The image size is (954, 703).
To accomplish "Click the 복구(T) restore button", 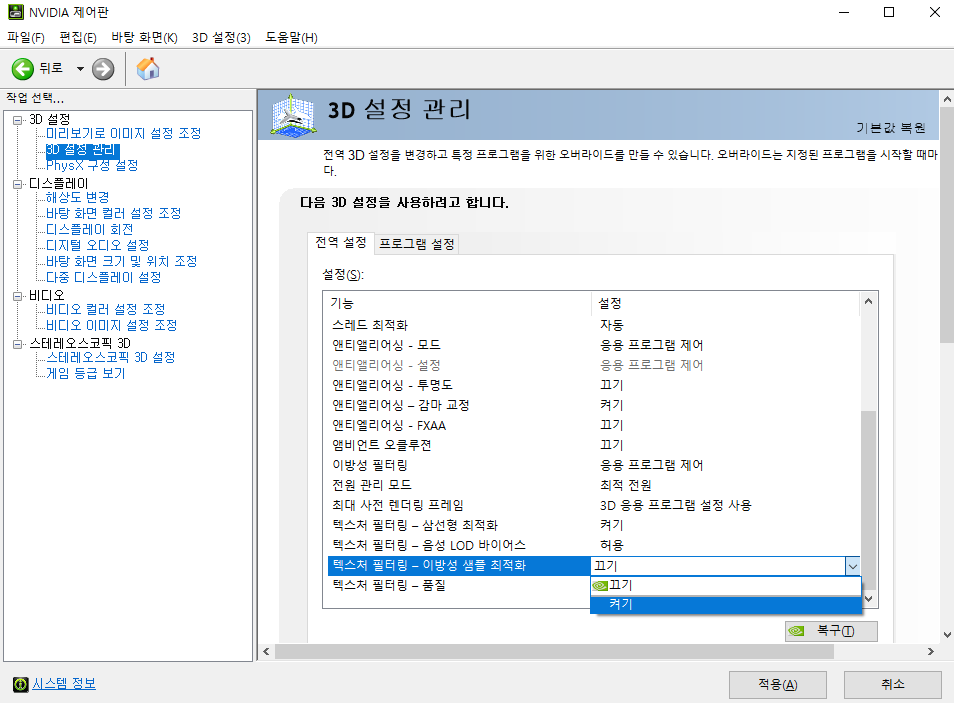I will [831, 631].
